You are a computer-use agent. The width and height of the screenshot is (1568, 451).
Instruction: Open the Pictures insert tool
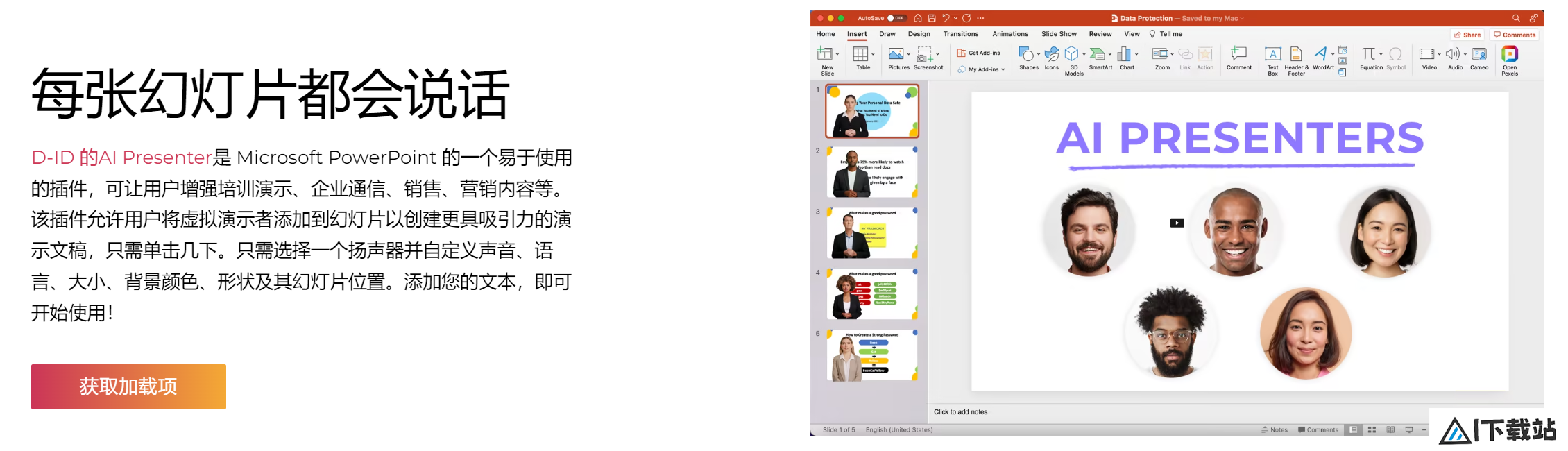click(897, 58)
